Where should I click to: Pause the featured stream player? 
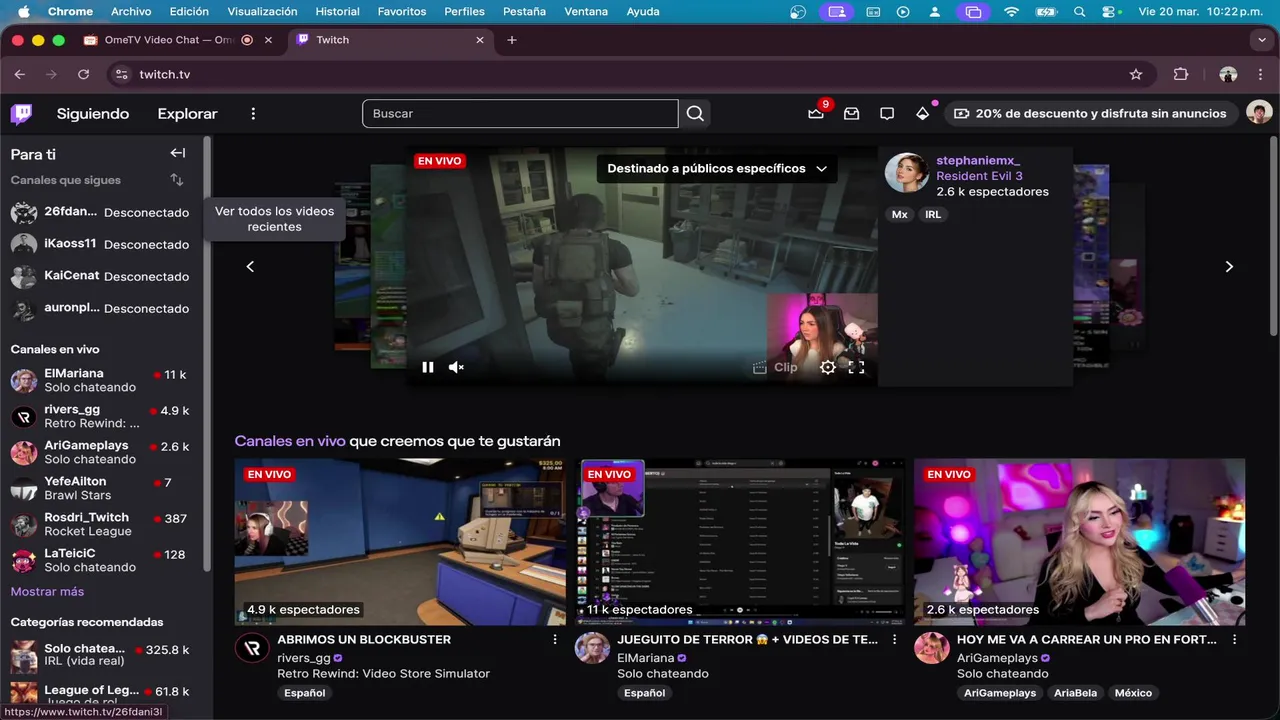(x=428, y=367)
